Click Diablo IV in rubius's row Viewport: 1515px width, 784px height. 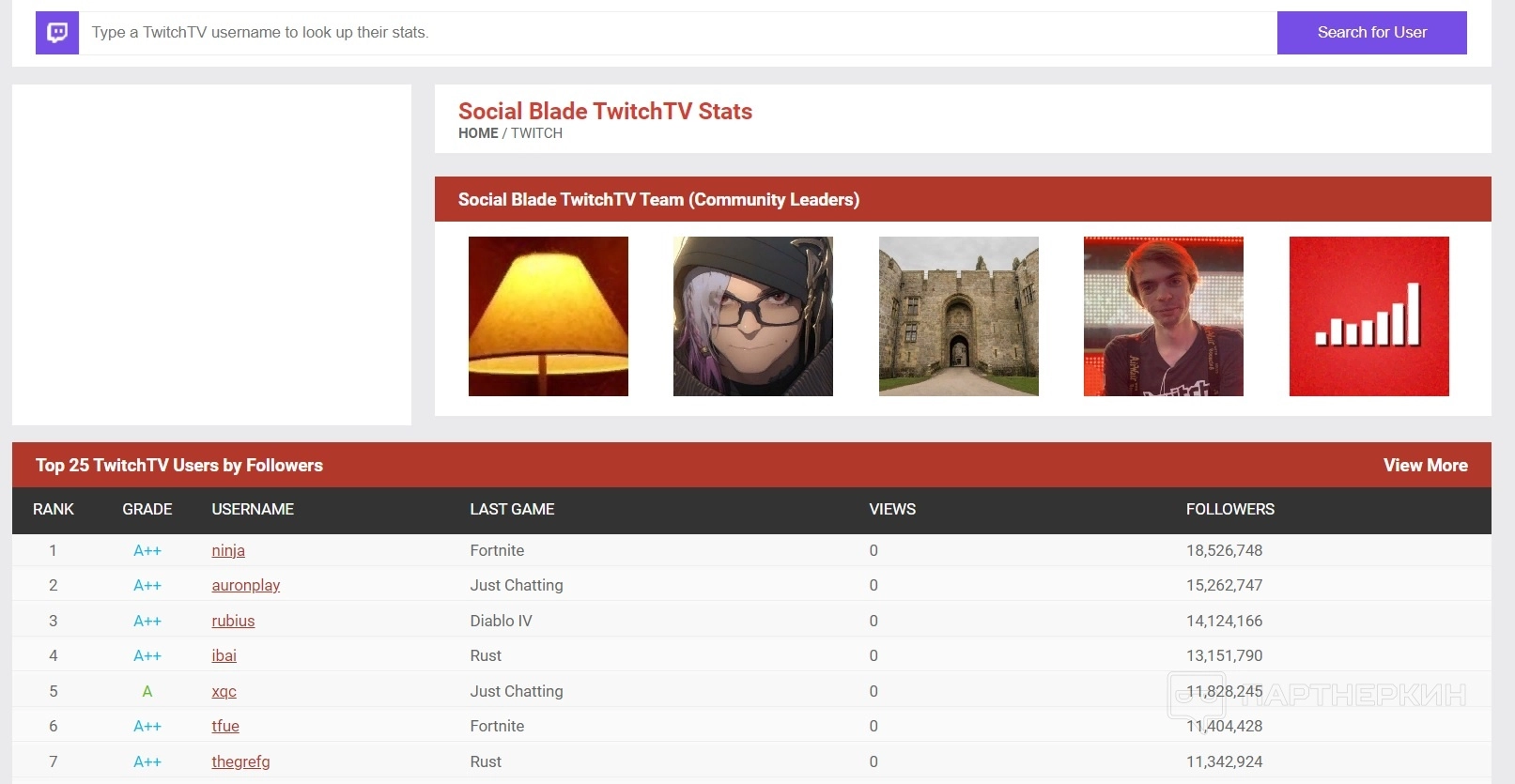(501, 621)
